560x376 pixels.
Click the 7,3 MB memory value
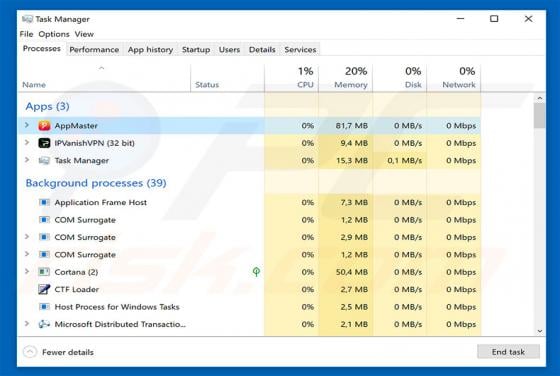[354, 202]
